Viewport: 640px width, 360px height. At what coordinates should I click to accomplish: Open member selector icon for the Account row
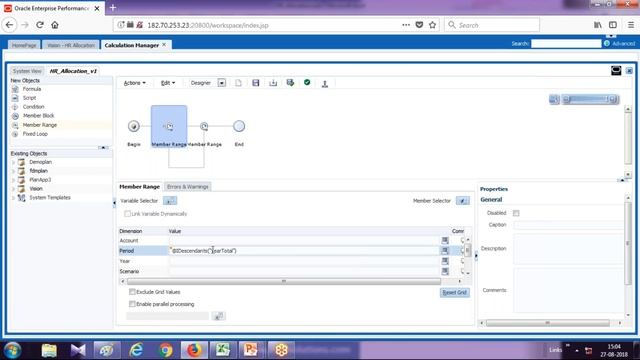[445, 240]
